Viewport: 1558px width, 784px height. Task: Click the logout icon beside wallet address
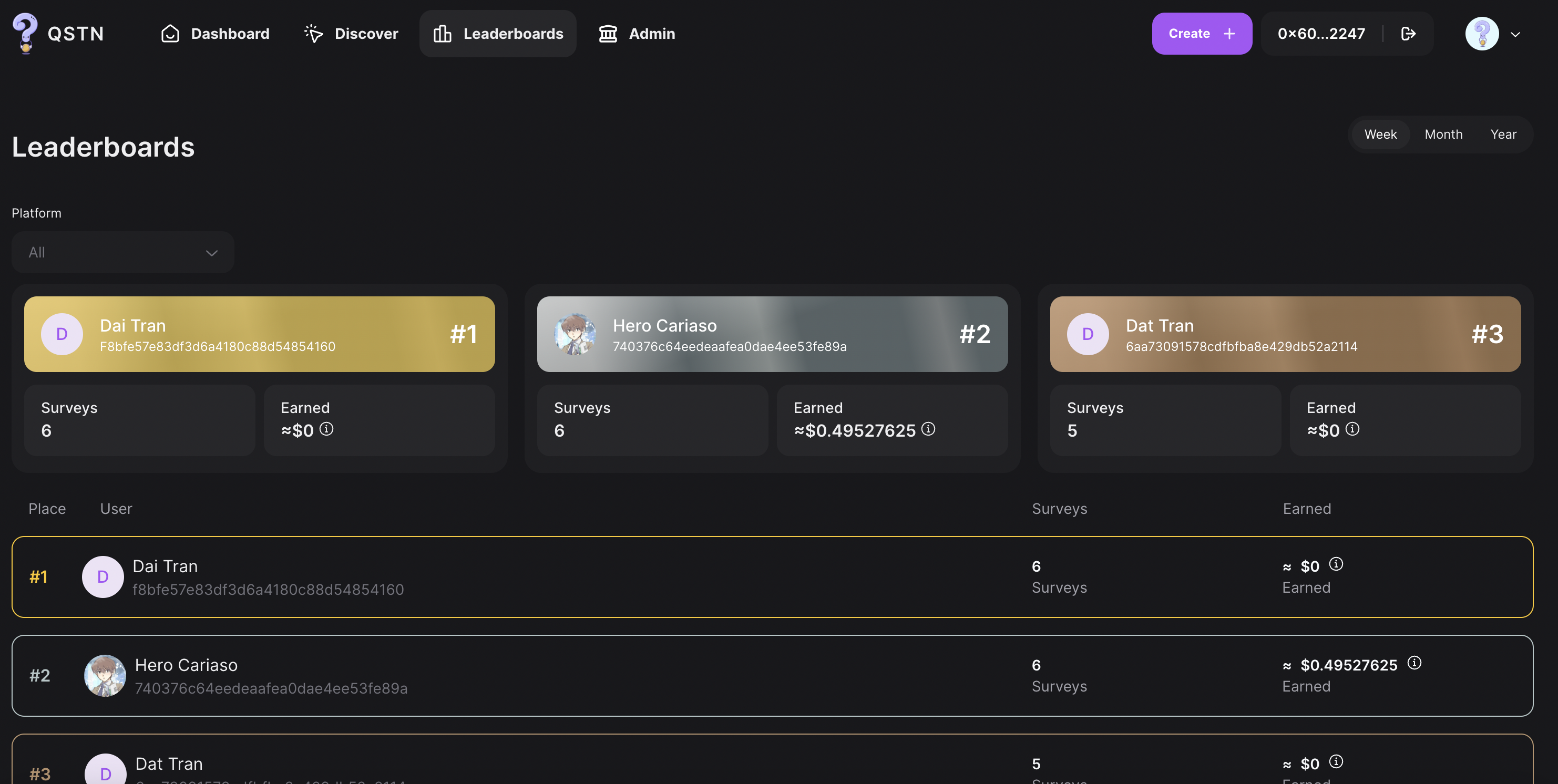point(1409,33)
